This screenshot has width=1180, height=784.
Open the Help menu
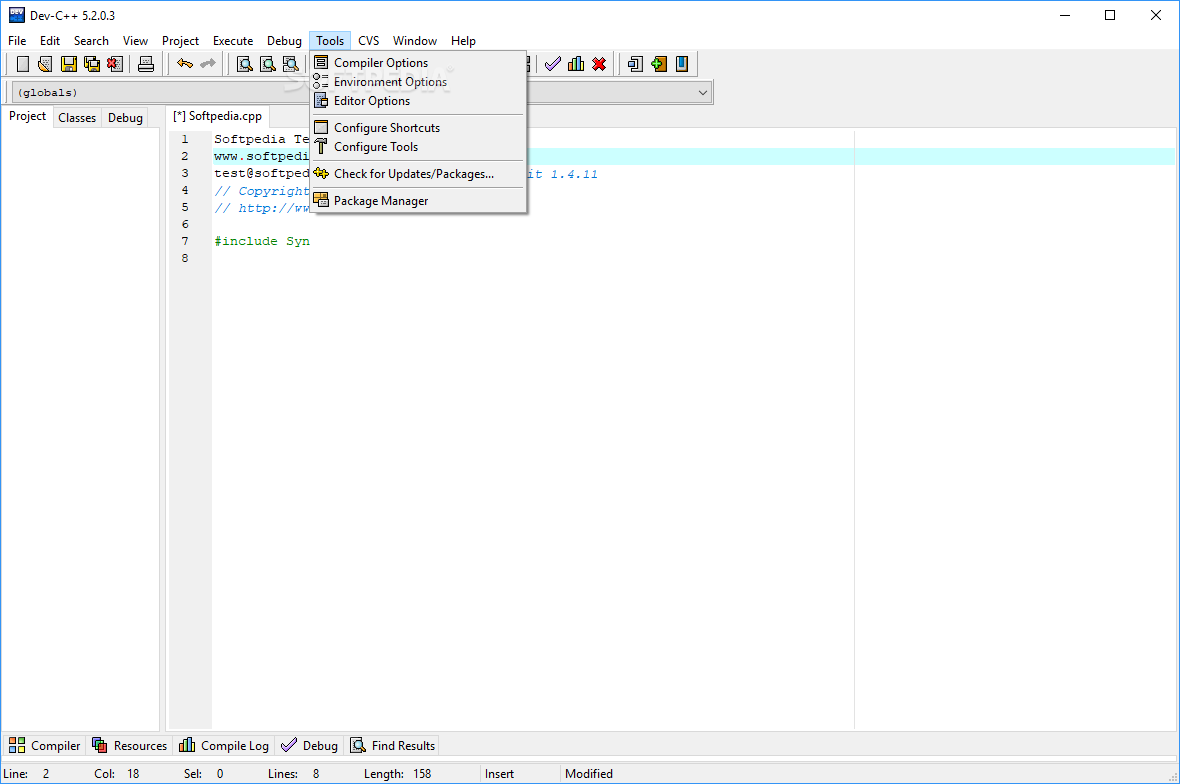pos(464,41)
